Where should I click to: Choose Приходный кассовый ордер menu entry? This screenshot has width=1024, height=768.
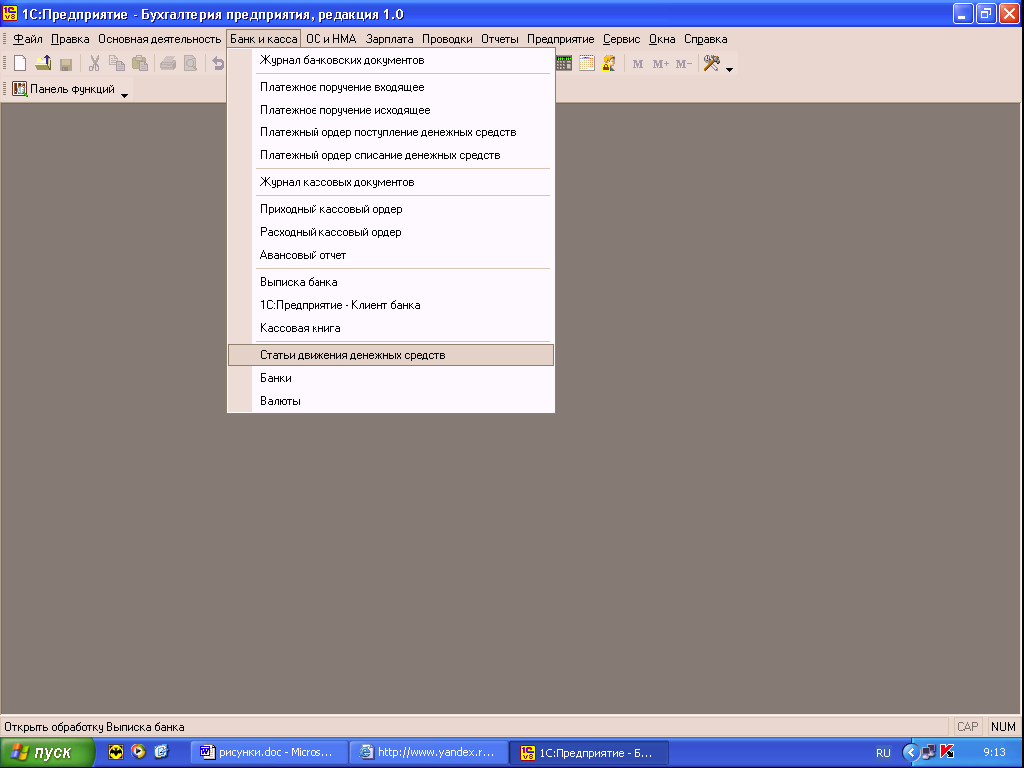click(x=331, y=209)
